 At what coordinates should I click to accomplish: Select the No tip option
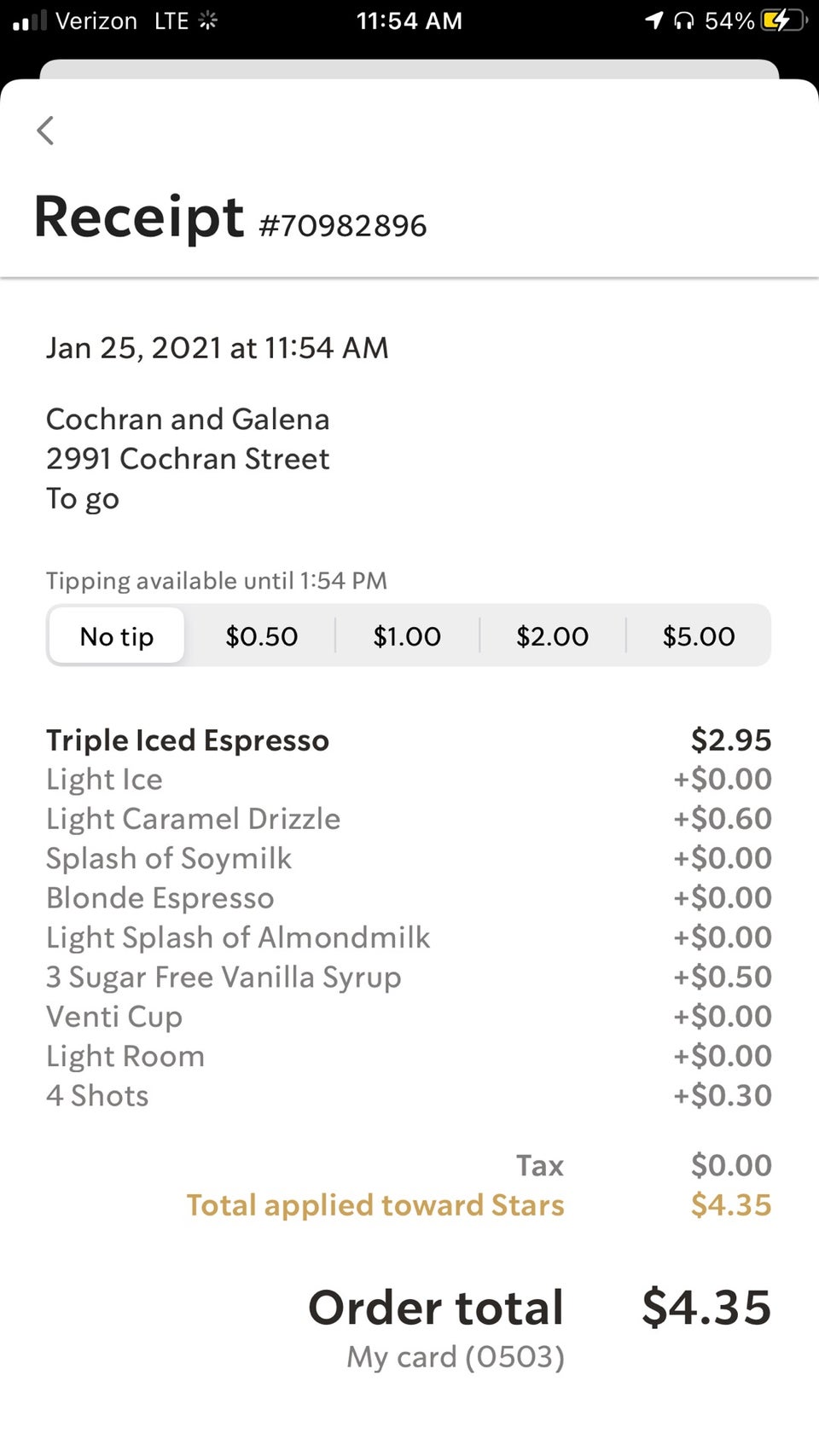(x=117, y=636)
